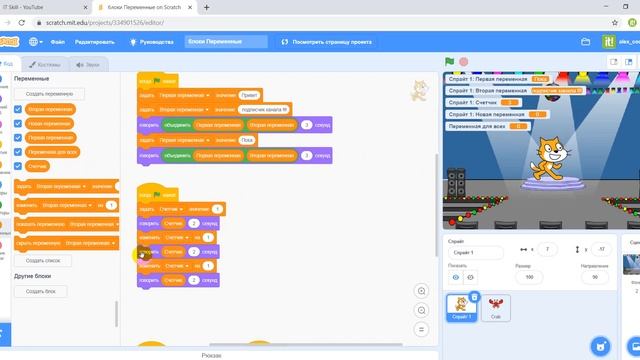
Task: Open the globe language selector
Action: pyautogui.click(x=36, y=42)
